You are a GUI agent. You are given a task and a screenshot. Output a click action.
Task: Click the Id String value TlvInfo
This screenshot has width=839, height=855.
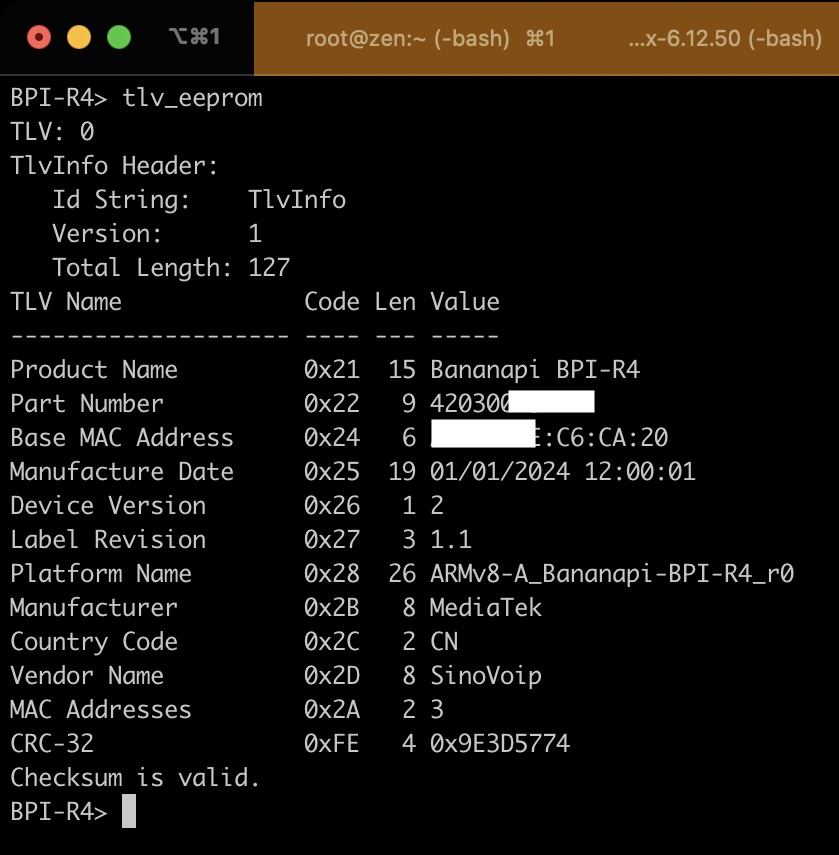[297, 200]
